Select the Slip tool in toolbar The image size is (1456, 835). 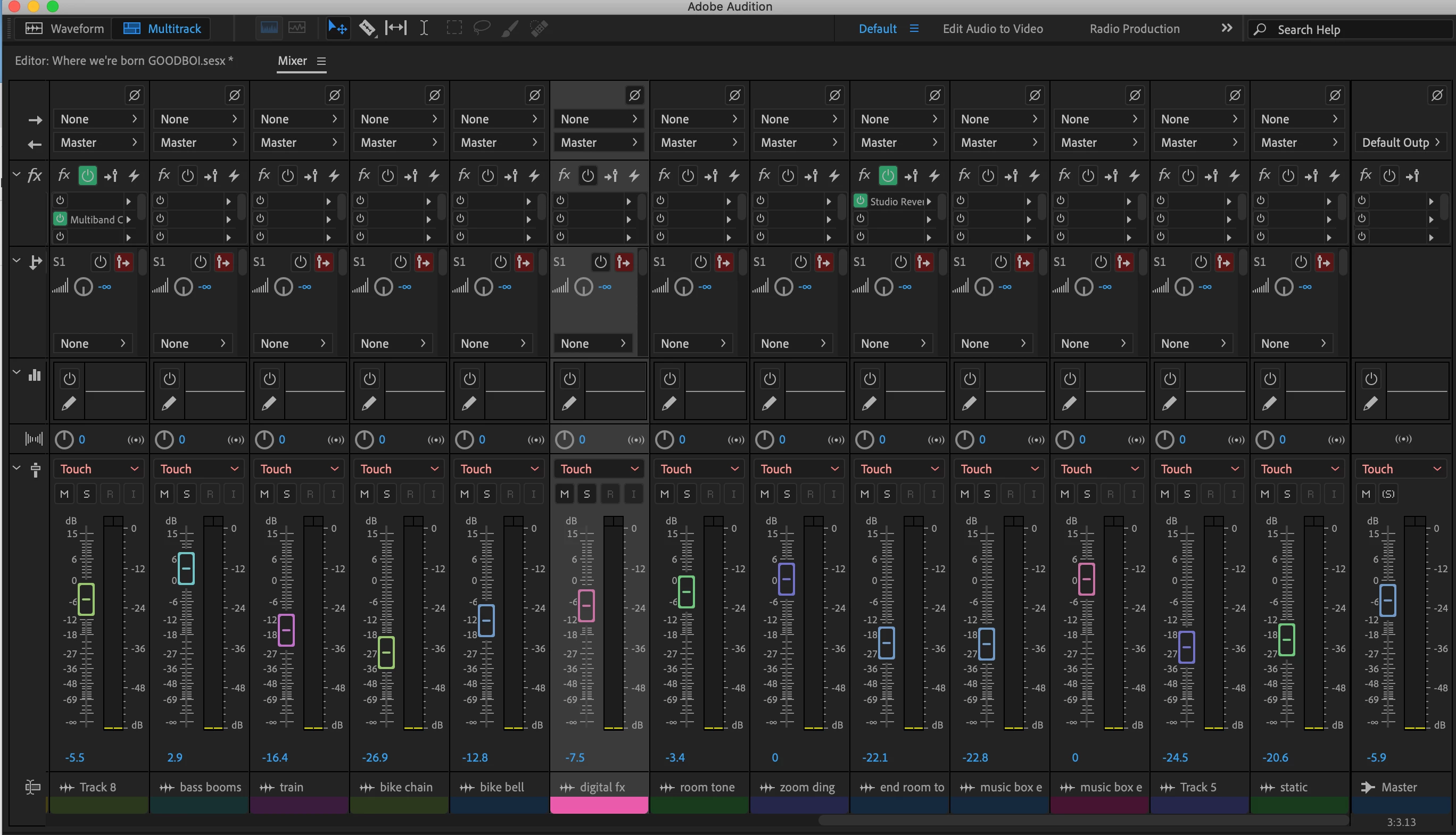pyautogui.click(x=395, y=28)
